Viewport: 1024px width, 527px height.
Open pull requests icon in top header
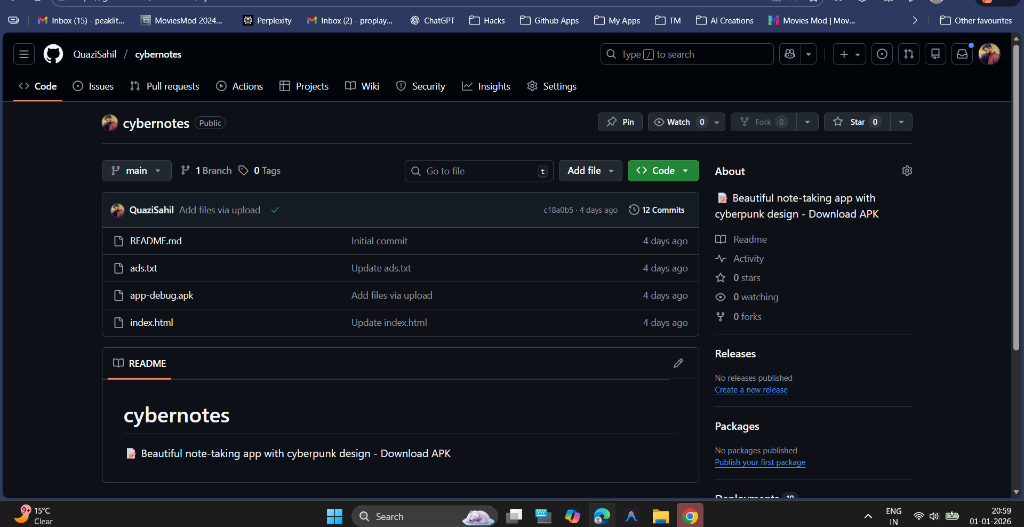pos(908,54)
